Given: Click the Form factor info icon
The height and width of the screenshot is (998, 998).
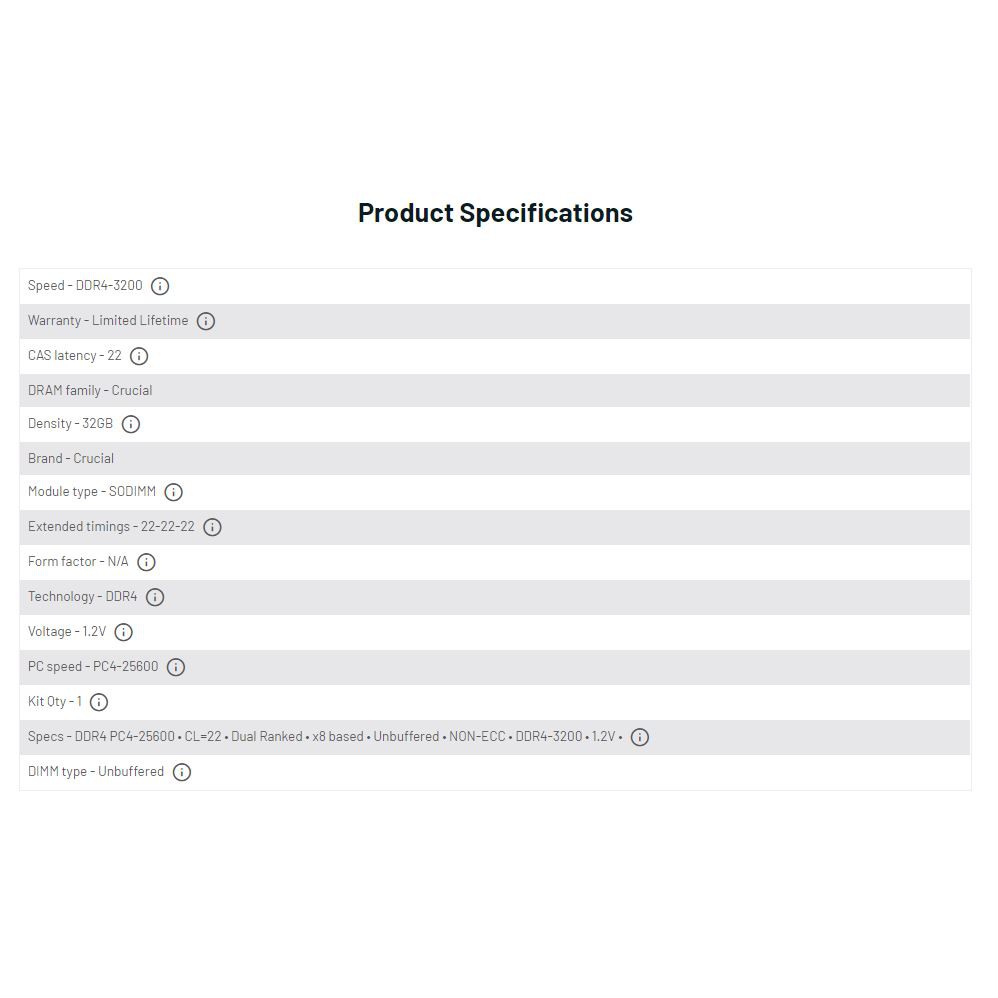Looking at the screenshot, I should (x=146, y=562).
